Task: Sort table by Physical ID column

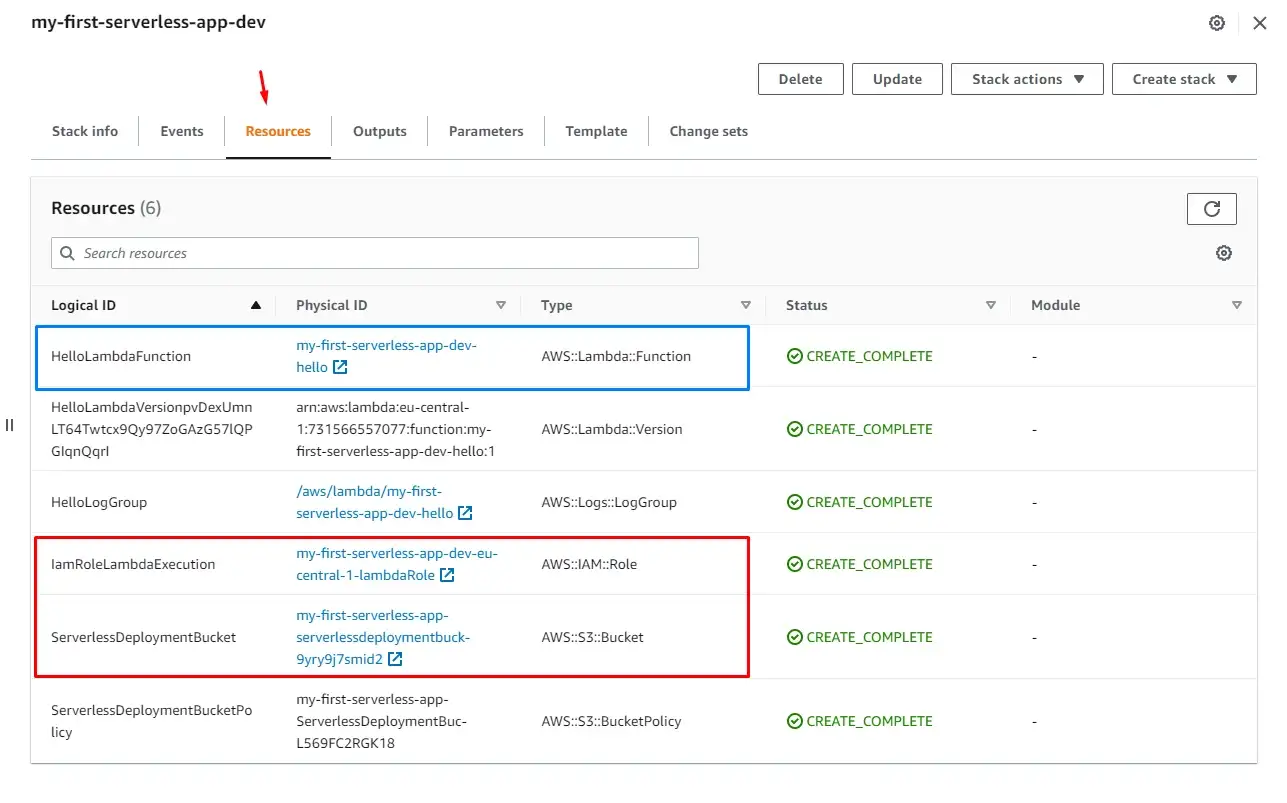Action: 501,305
